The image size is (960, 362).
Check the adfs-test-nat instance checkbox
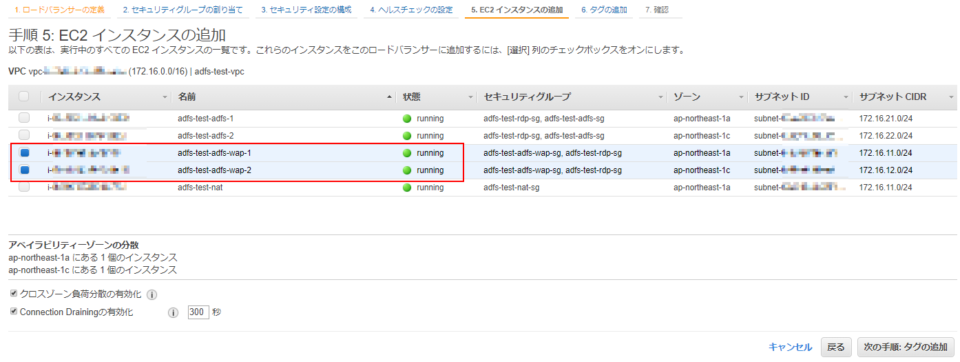coord(24,187)
